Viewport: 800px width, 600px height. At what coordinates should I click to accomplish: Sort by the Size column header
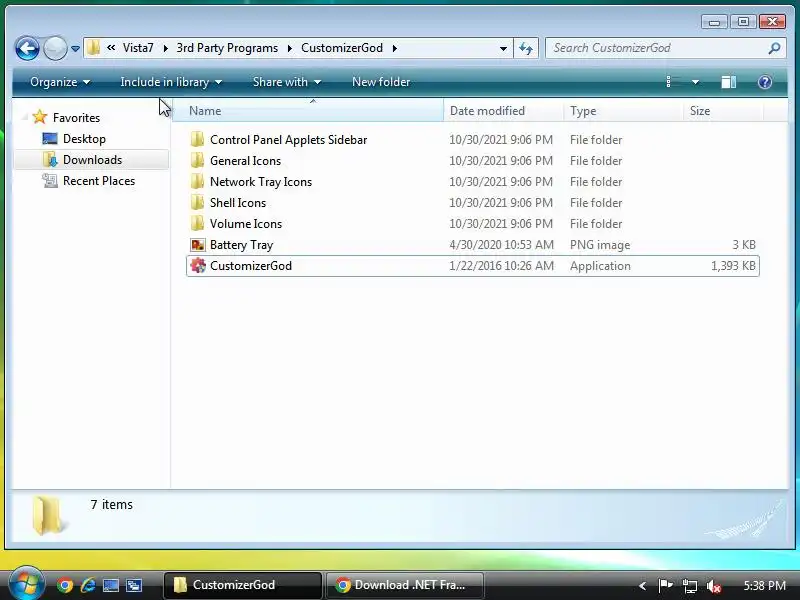pos(723,111)
